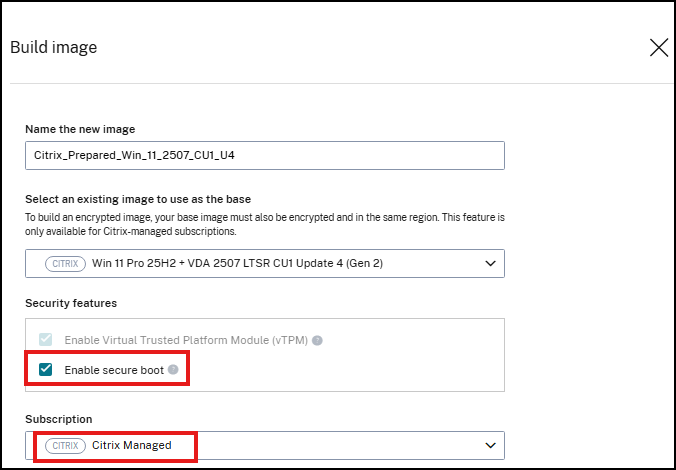Click the encrypted image description paragraph

pyautogui.click(x=265, y=224)
